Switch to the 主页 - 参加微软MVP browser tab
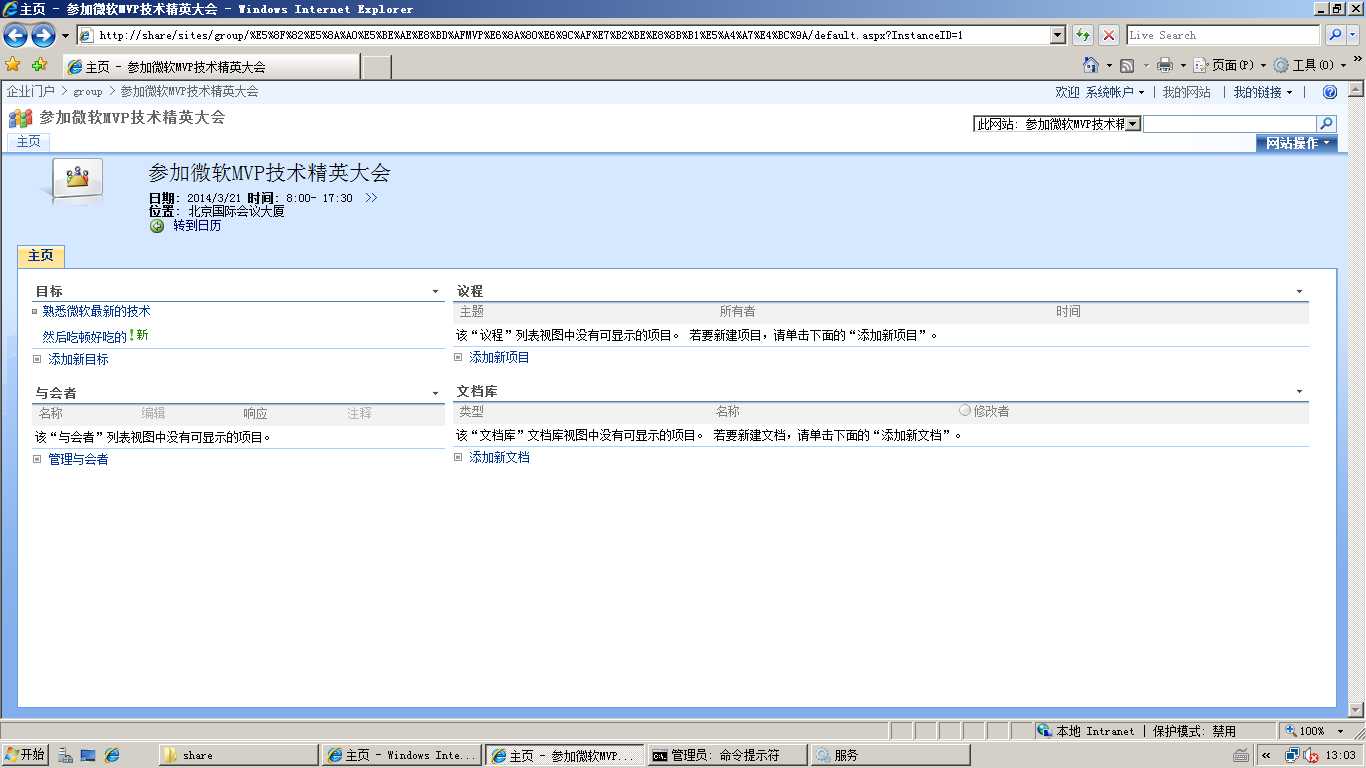Image resolution: width=1366 pixels, height=768 pixels. click(x=211, y=67)
